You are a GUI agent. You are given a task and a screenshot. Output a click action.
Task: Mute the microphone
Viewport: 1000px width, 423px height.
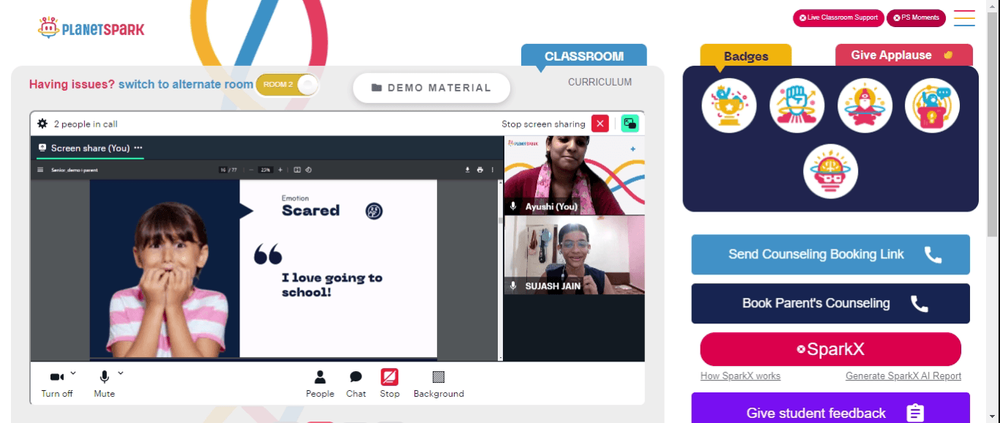(x=104, y=385)
